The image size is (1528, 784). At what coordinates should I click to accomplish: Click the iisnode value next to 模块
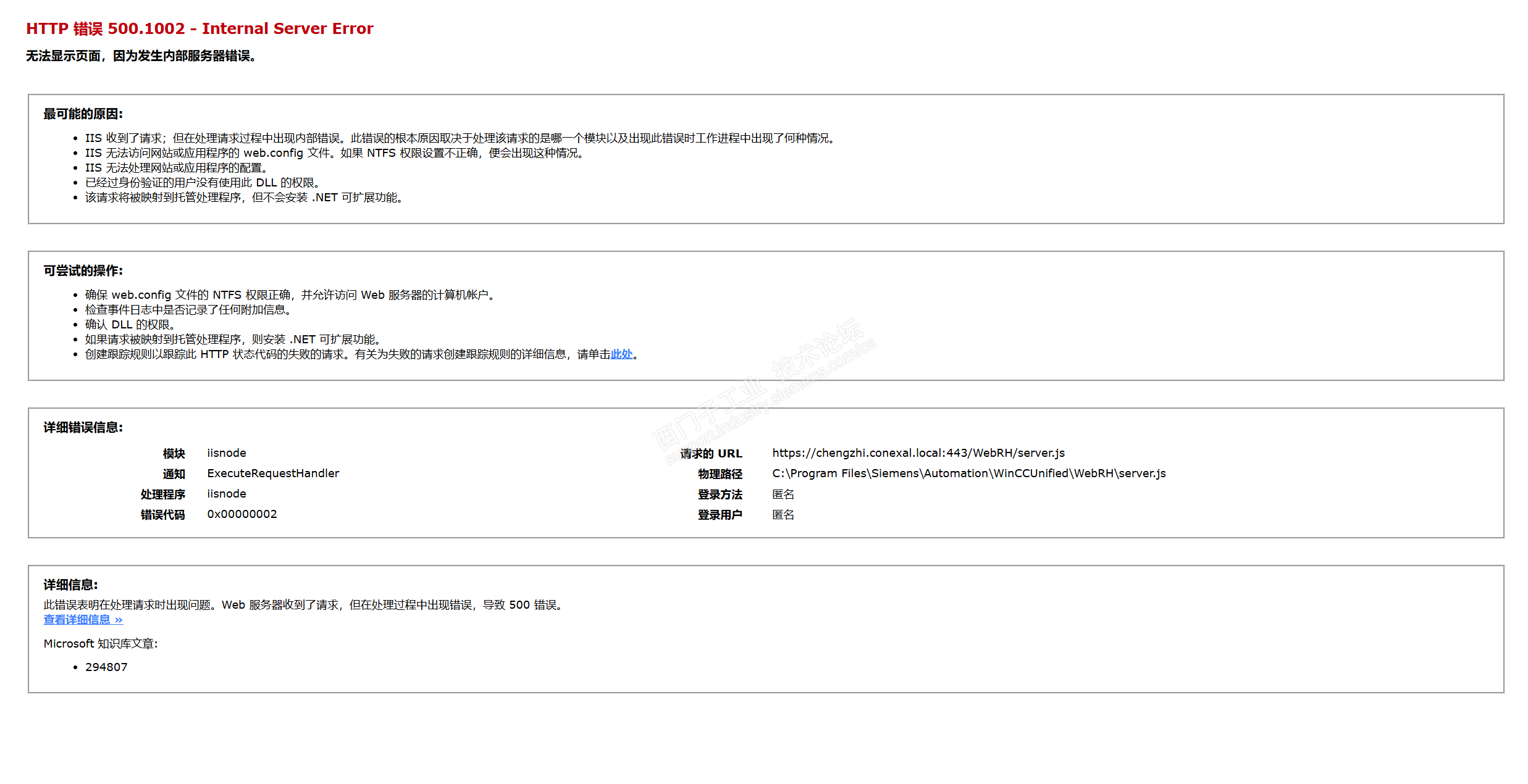click(x=226, y=453)
